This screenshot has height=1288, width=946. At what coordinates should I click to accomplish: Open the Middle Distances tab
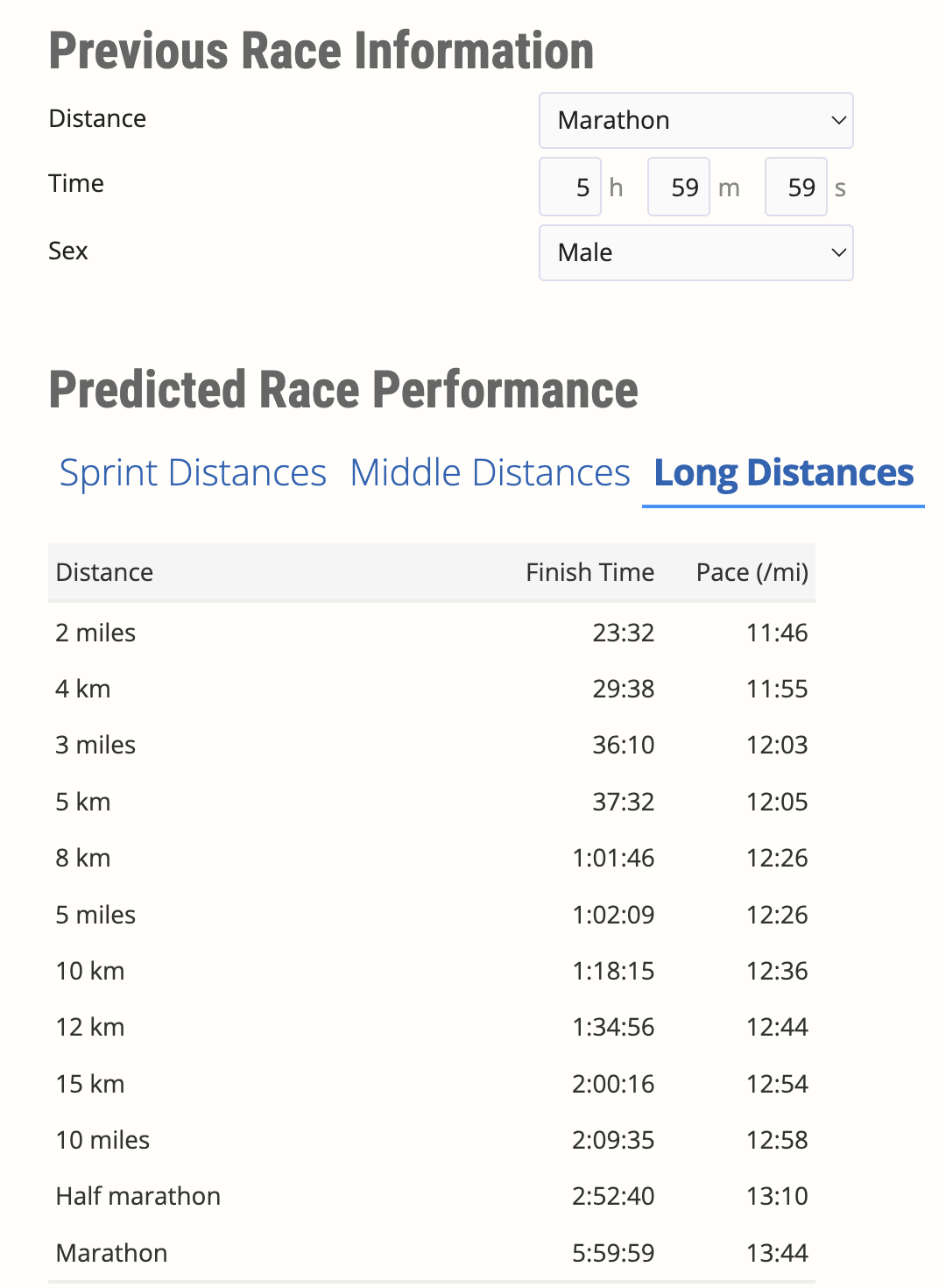click(490, 473)
